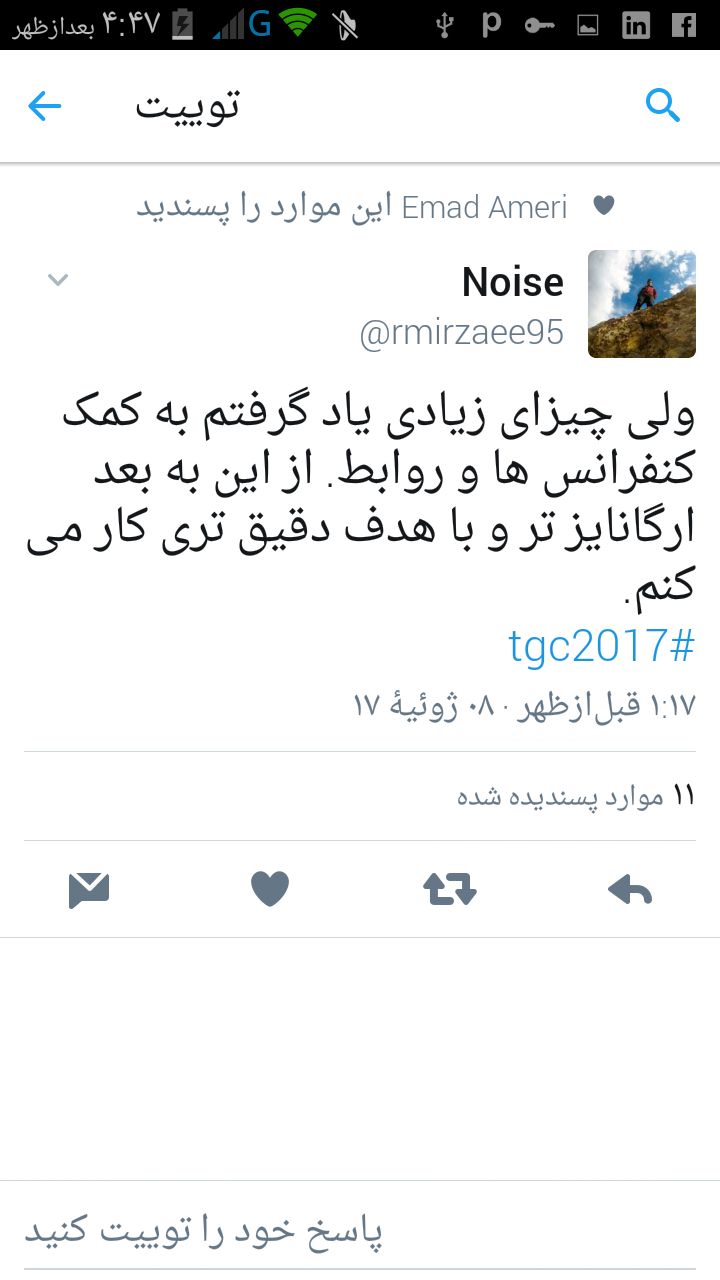
Task: View the @rmirzaee95 handle profile
Action: [462, 333]
